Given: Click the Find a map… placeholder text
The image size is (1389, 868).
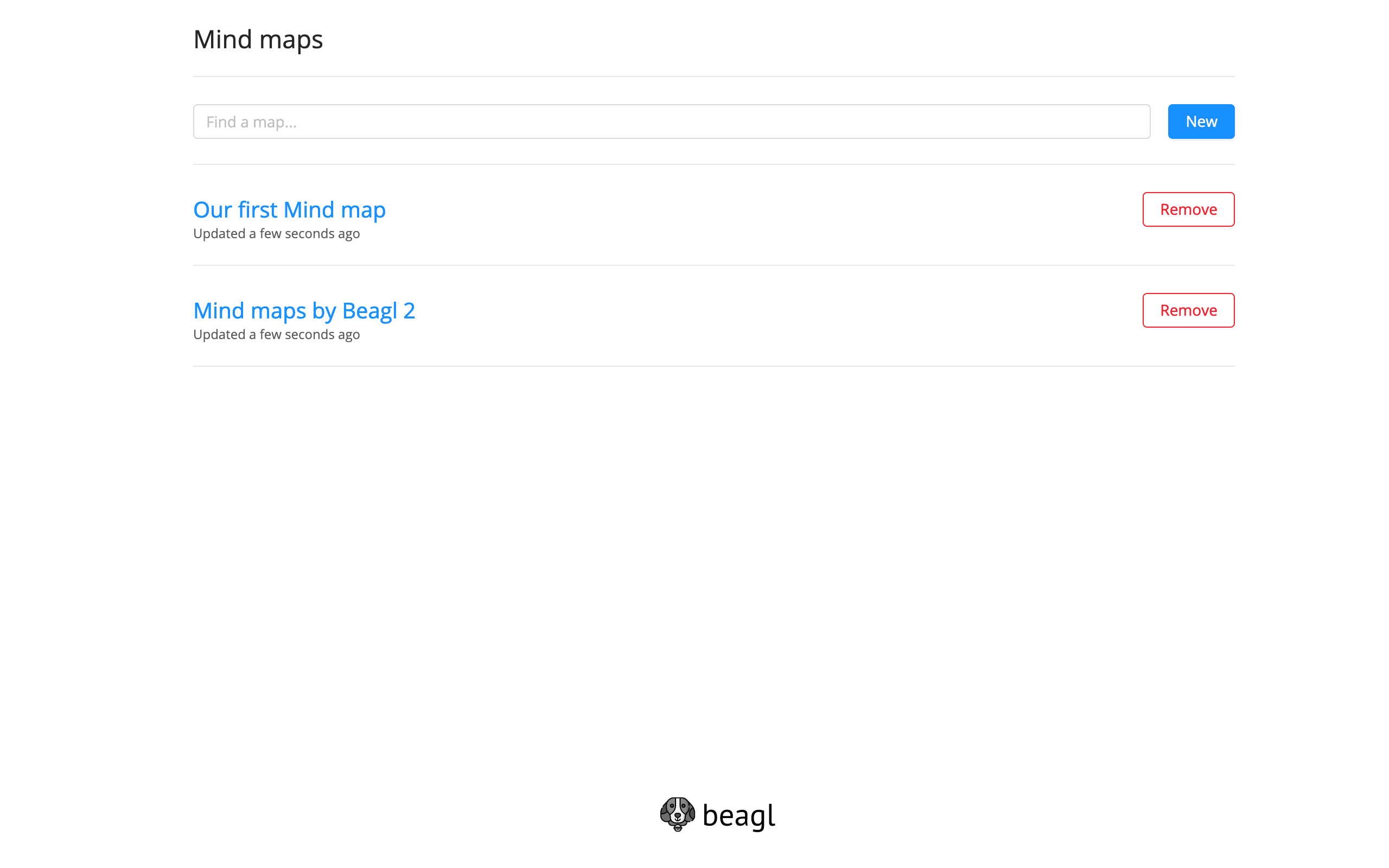Looking at the screenshot, I should pos(251,122).
